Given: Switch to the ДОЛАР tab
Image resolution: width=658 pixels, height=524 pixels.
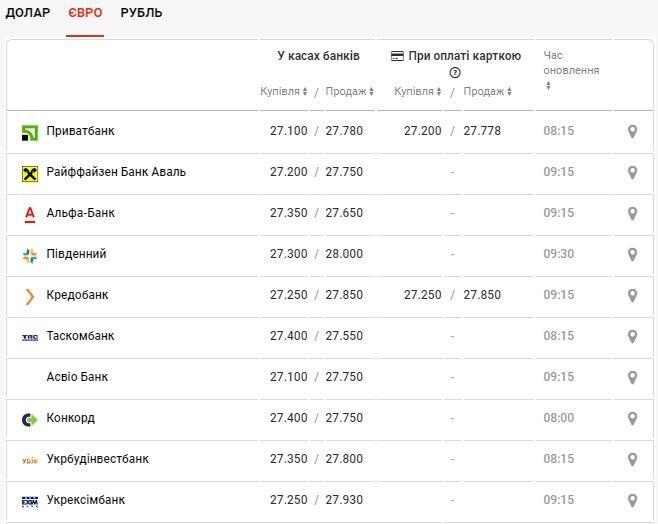Looking at the screenshot, I should tap(28, 13).
